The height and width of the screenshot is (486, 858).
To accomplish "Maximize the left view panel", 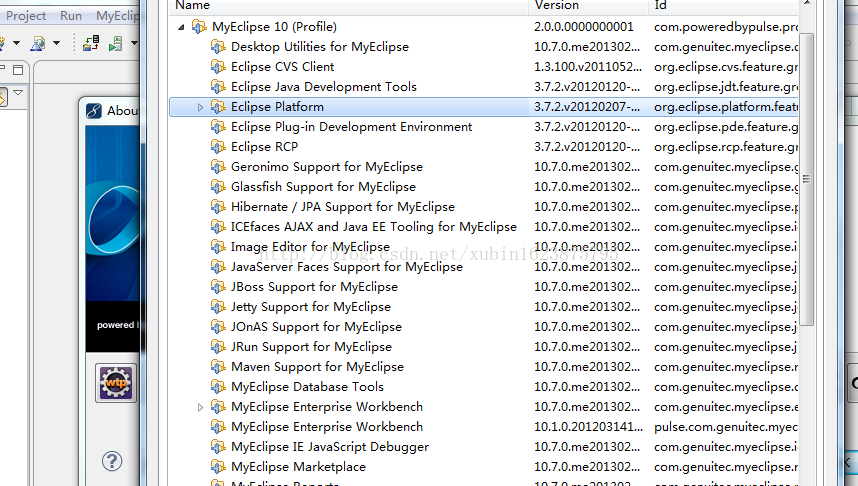I will [18, 70].
